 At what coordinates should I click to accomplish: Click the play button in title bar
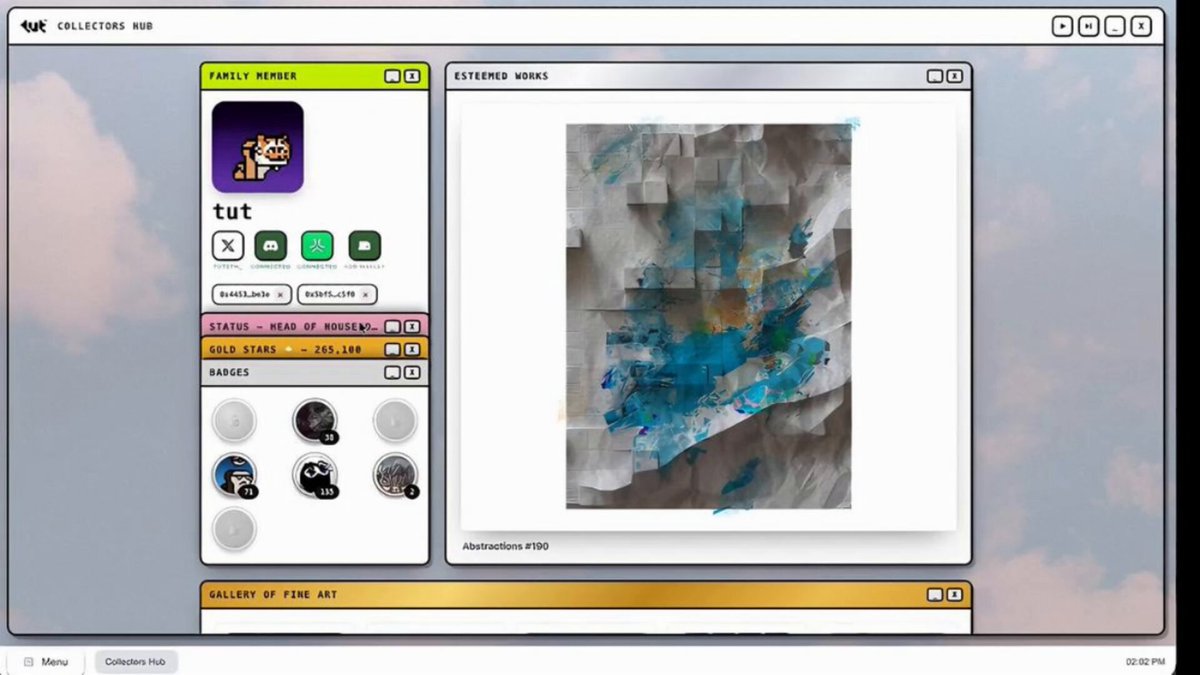coord(1062,27)
